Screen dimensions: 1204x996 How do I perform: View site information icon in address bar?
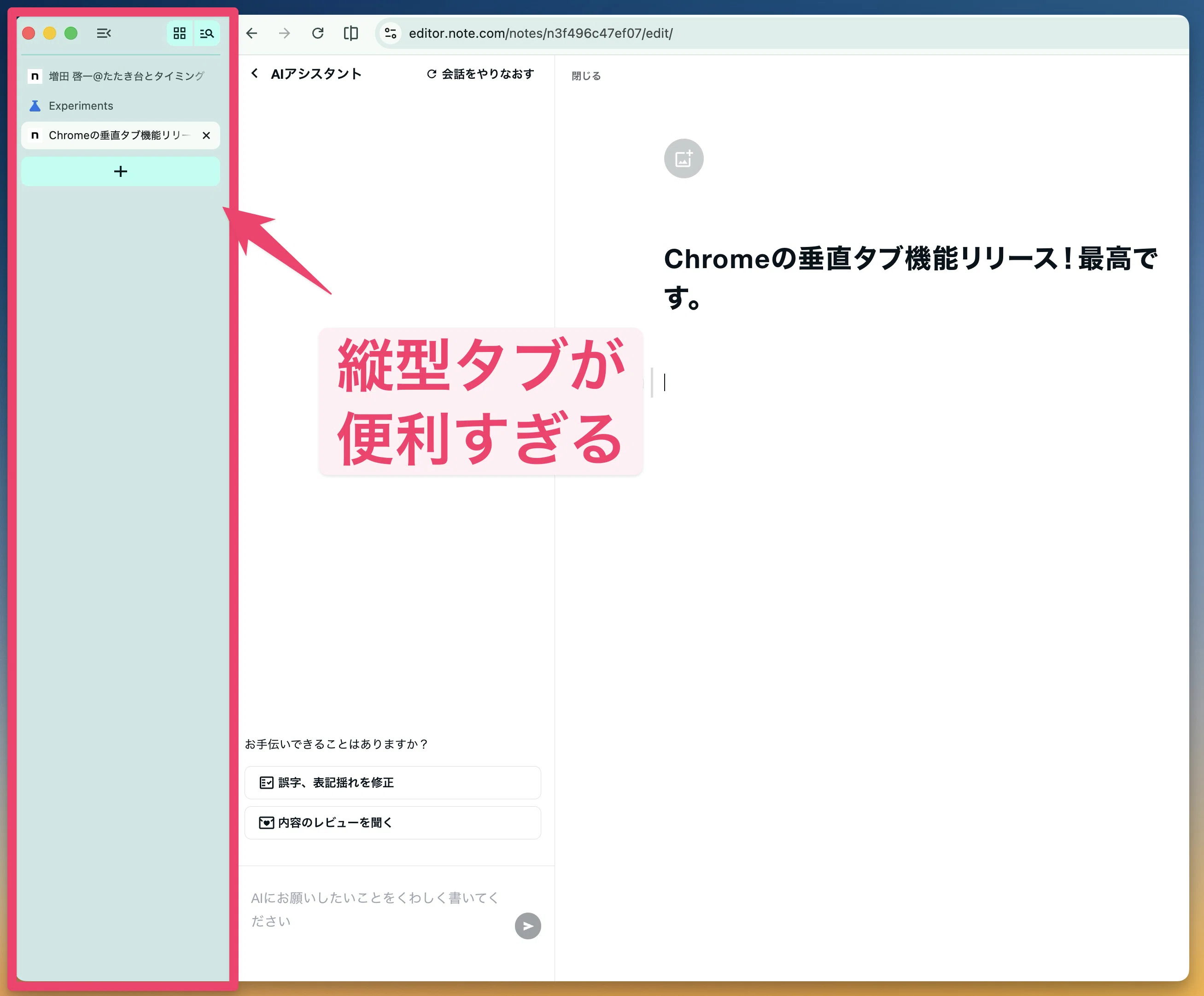(391, 33)
